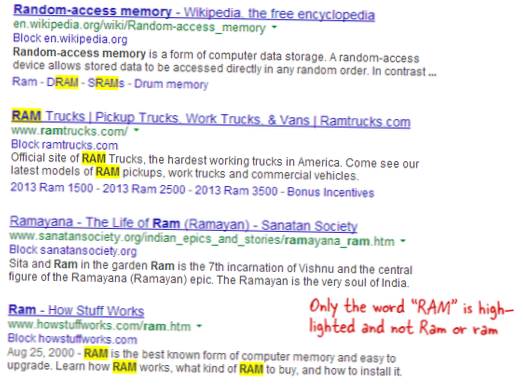Click the green www.ramtrucks.com/ URL text
Screen dimensions: 523x390
tap(69, 131)
